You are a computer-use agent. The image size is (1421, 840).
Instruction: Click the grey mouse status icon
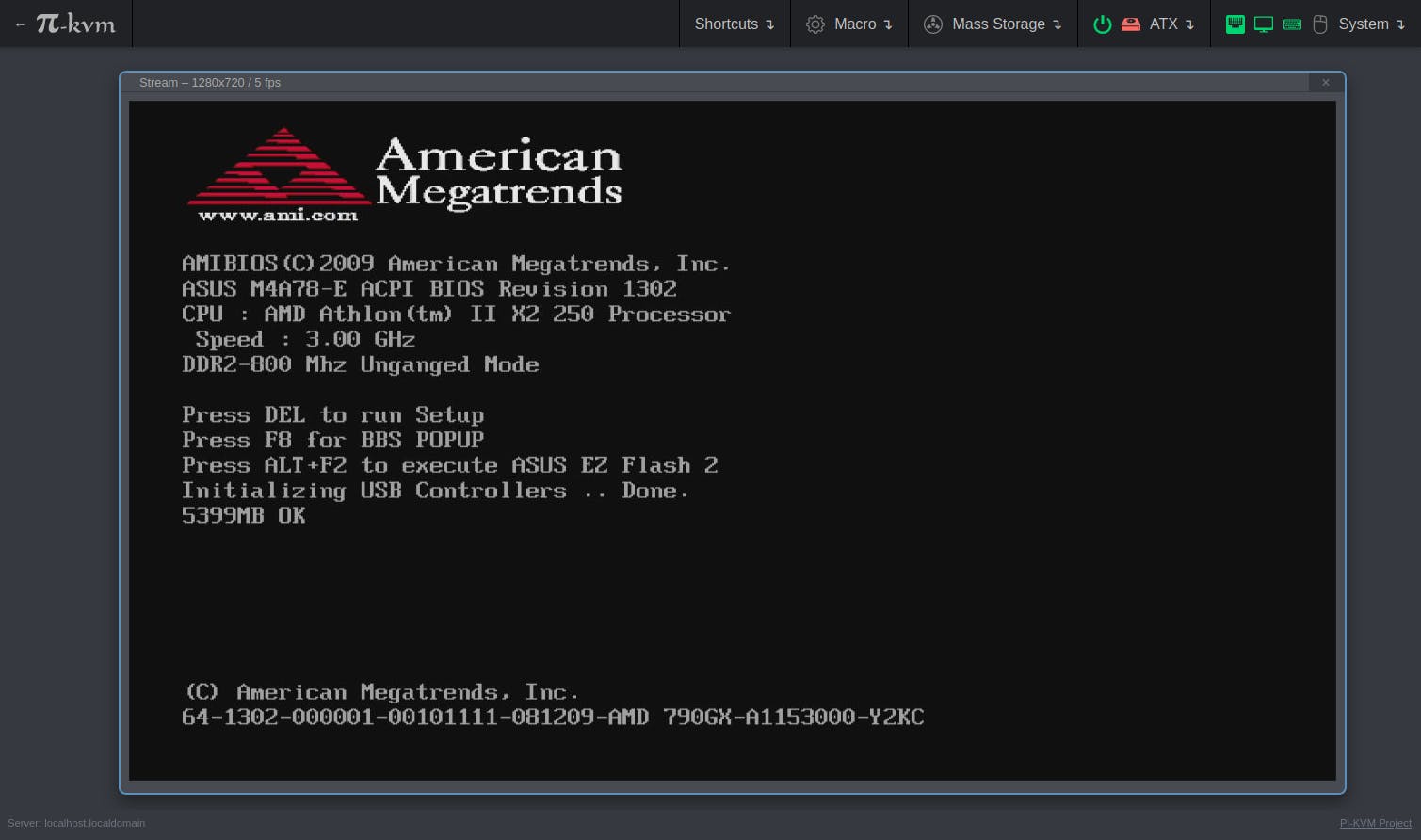pos(1320,24)
